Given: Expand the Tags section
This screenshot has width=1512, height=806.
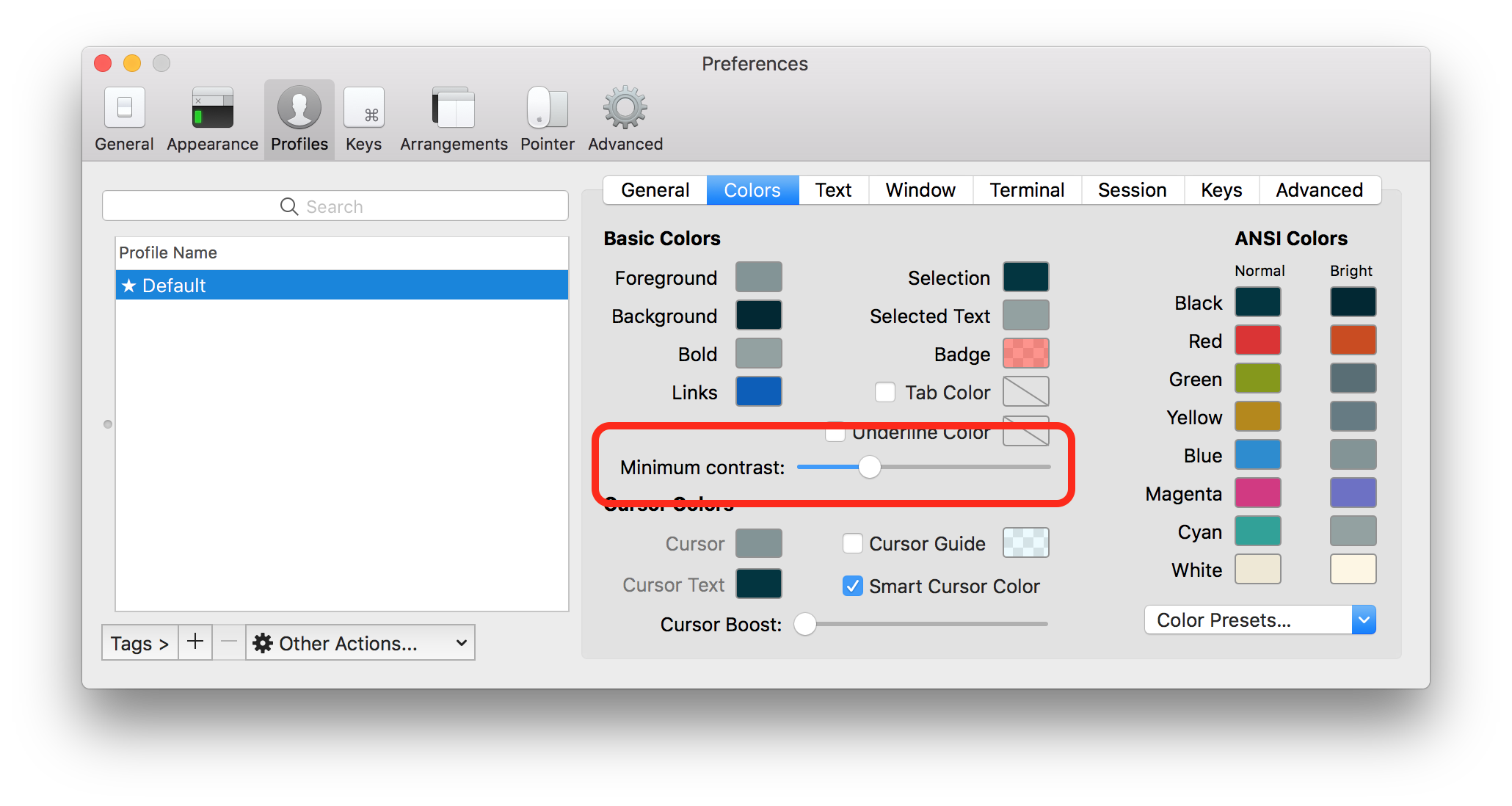Looking at the screenshot, I should pyautogui.click(x=139, y=642).
